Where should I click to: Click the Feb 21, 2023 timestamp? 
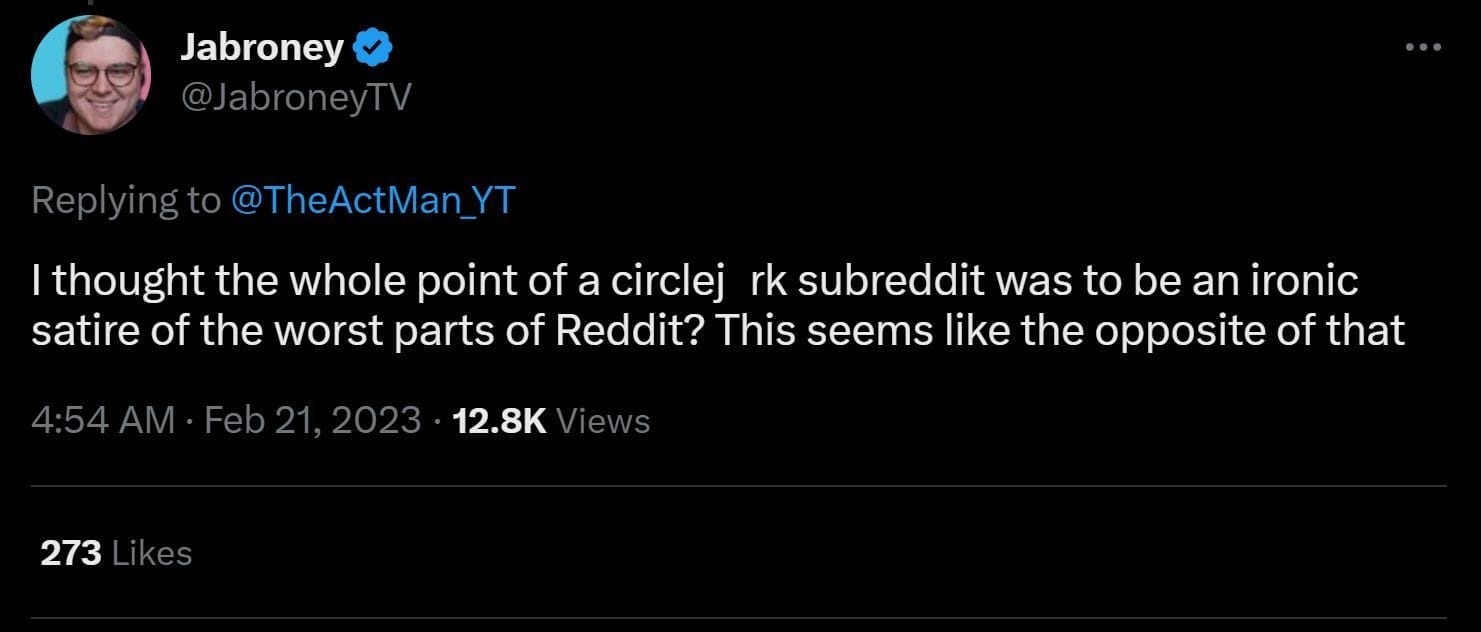311,420
